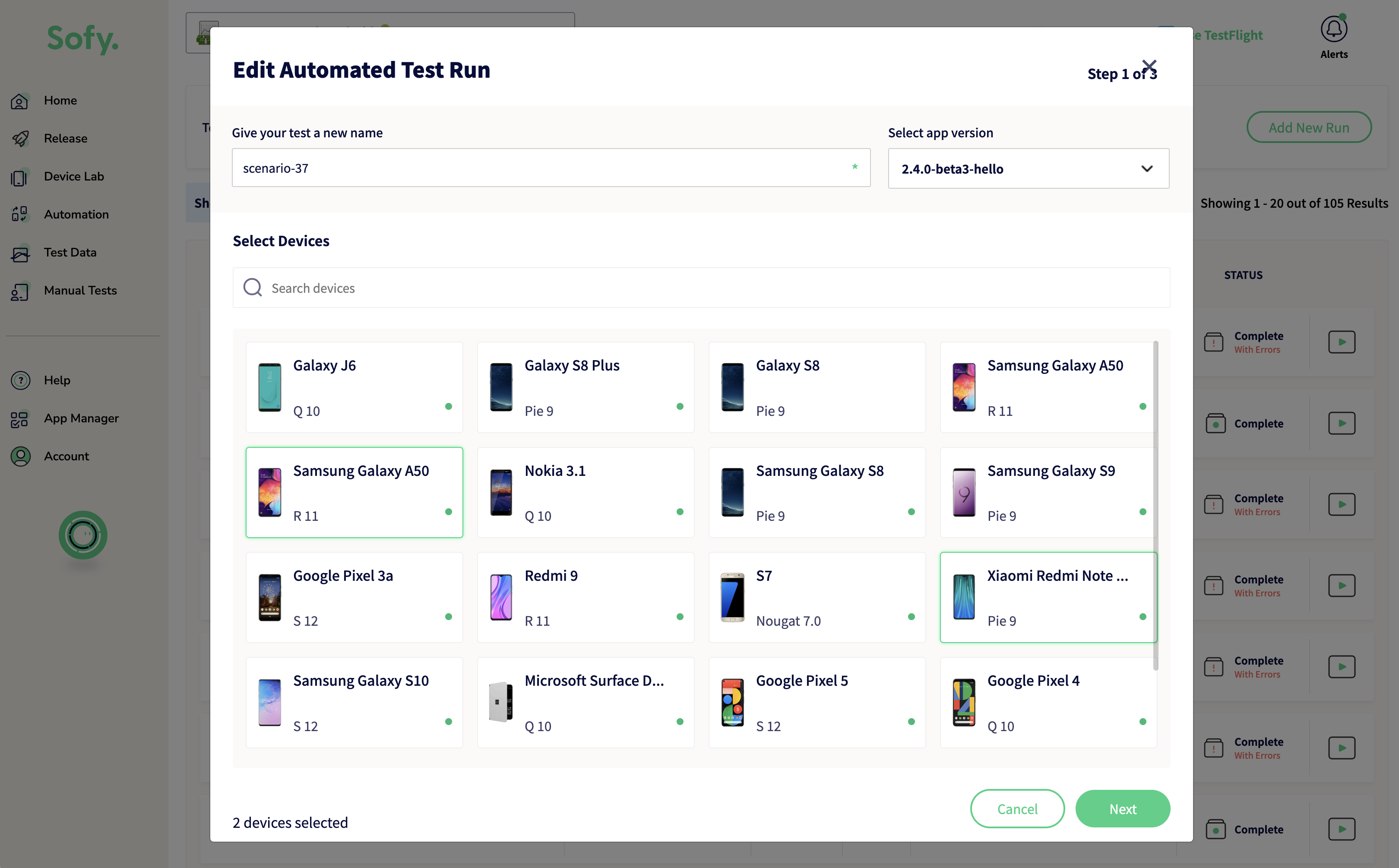Click the Galaxy J6 phone thumbnail
This screenshot has height=868, width=1399.
tap(270, 387)
